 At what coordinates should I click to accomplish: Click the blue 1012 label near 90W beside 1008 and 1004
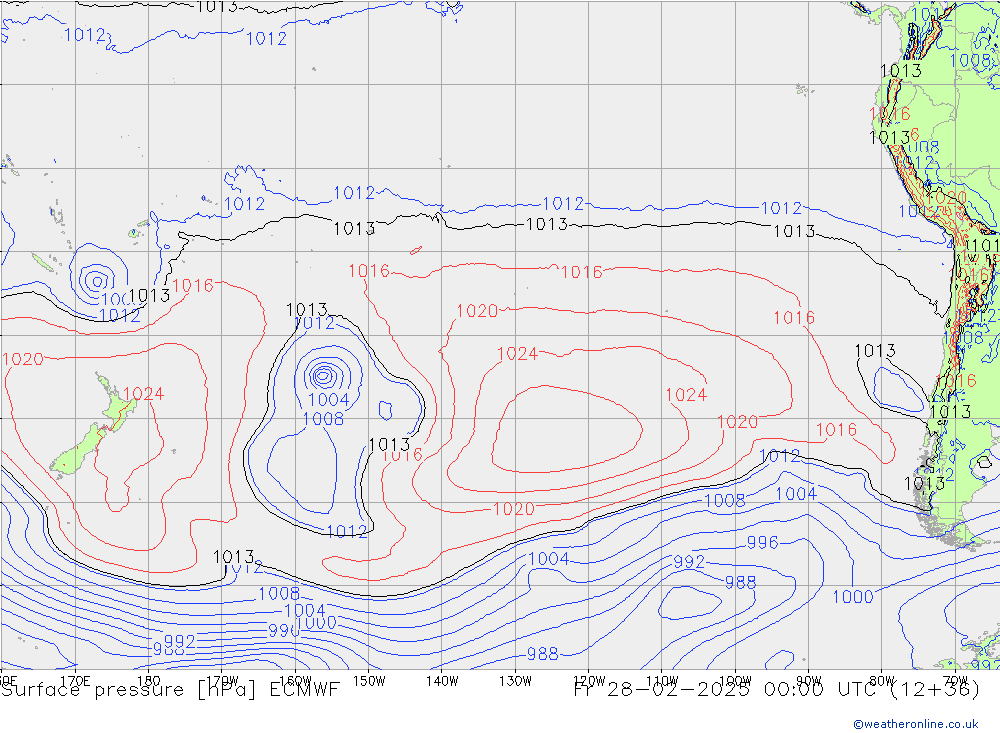click(780, 456)
